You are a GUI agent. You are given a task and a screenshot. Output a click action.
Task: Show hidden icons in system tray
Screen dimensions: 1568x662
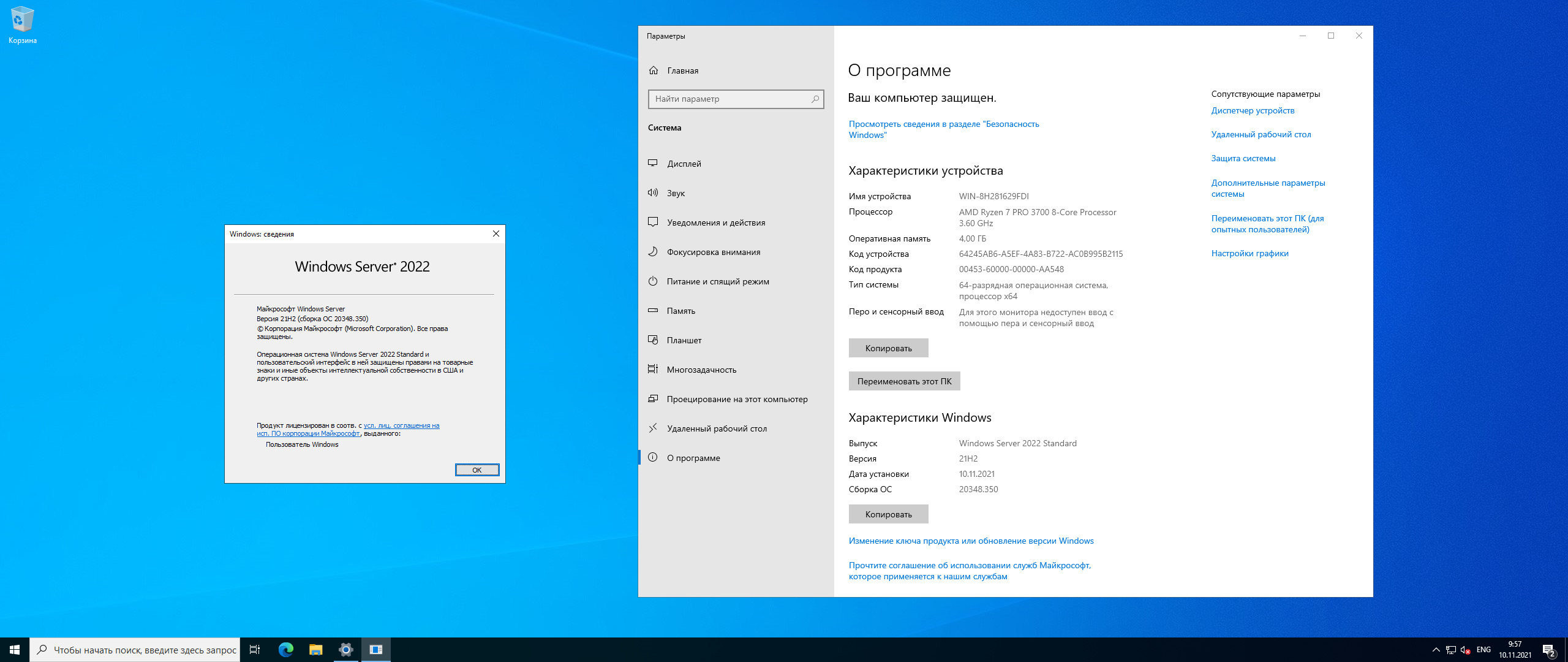tap(1436, 650)
